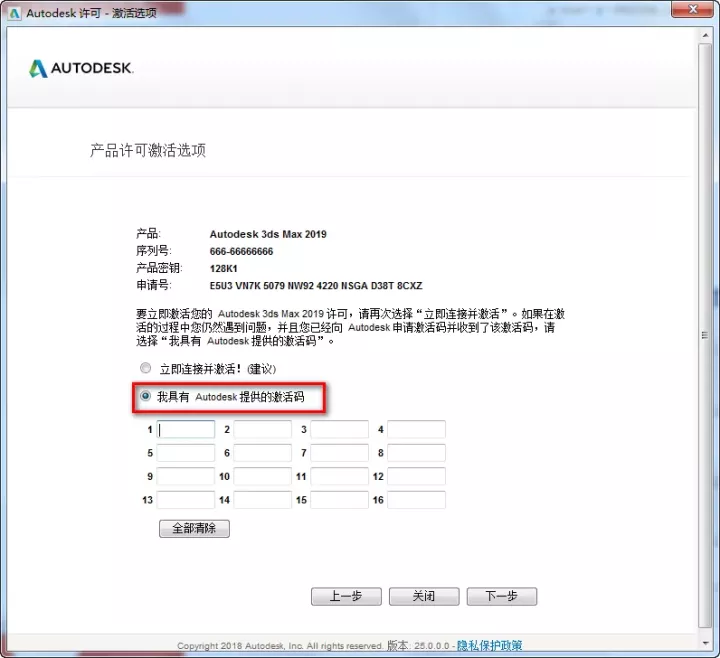Proceed with the 下一步 button
The width and height of the screenshot is (720, 658).
pos(501,596)
